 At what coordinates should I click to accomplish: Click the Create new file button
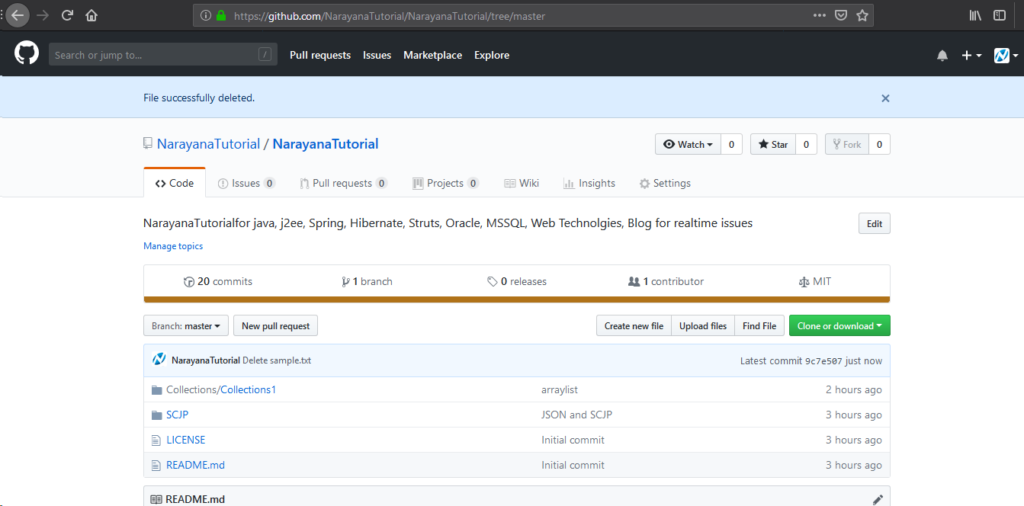pyautogui.click(x=633, y=326)
